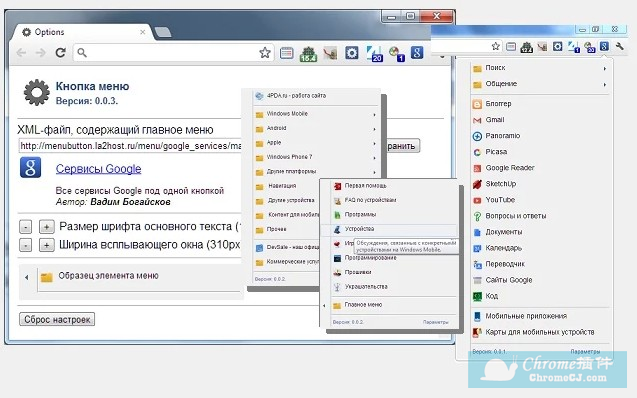This screenshot has width=637, height=398.
Task: Open SketchUp menu entry
Action: pos(540,184)
